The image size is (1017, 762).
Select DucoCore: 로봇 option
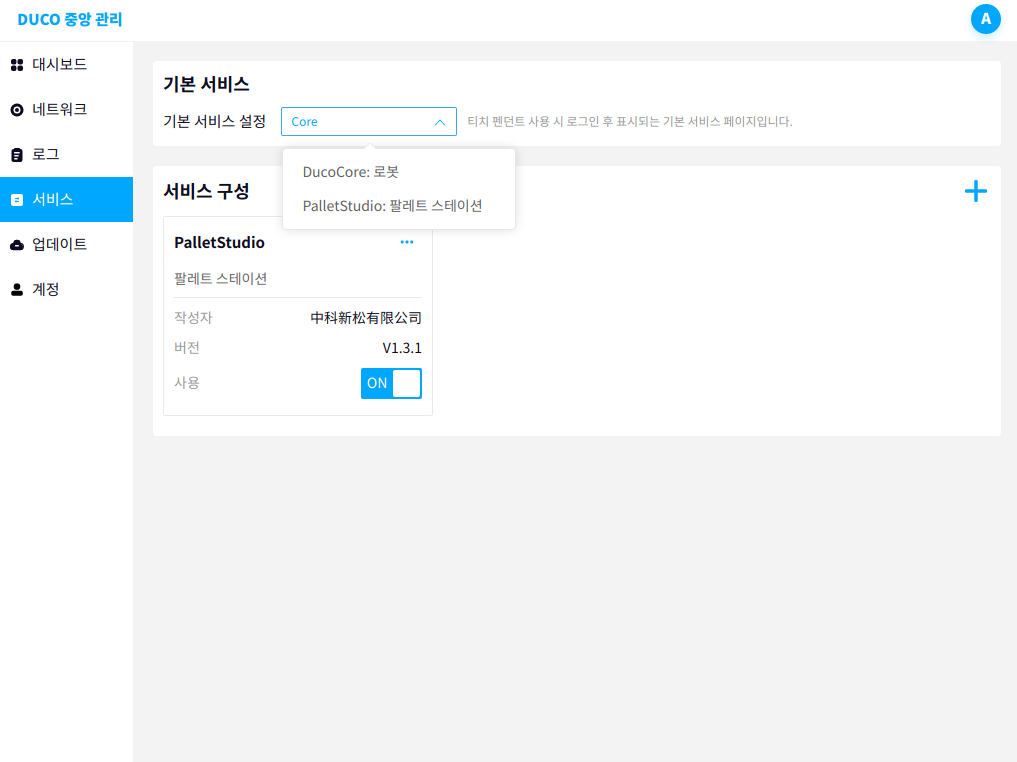click(x=399, y=172)
